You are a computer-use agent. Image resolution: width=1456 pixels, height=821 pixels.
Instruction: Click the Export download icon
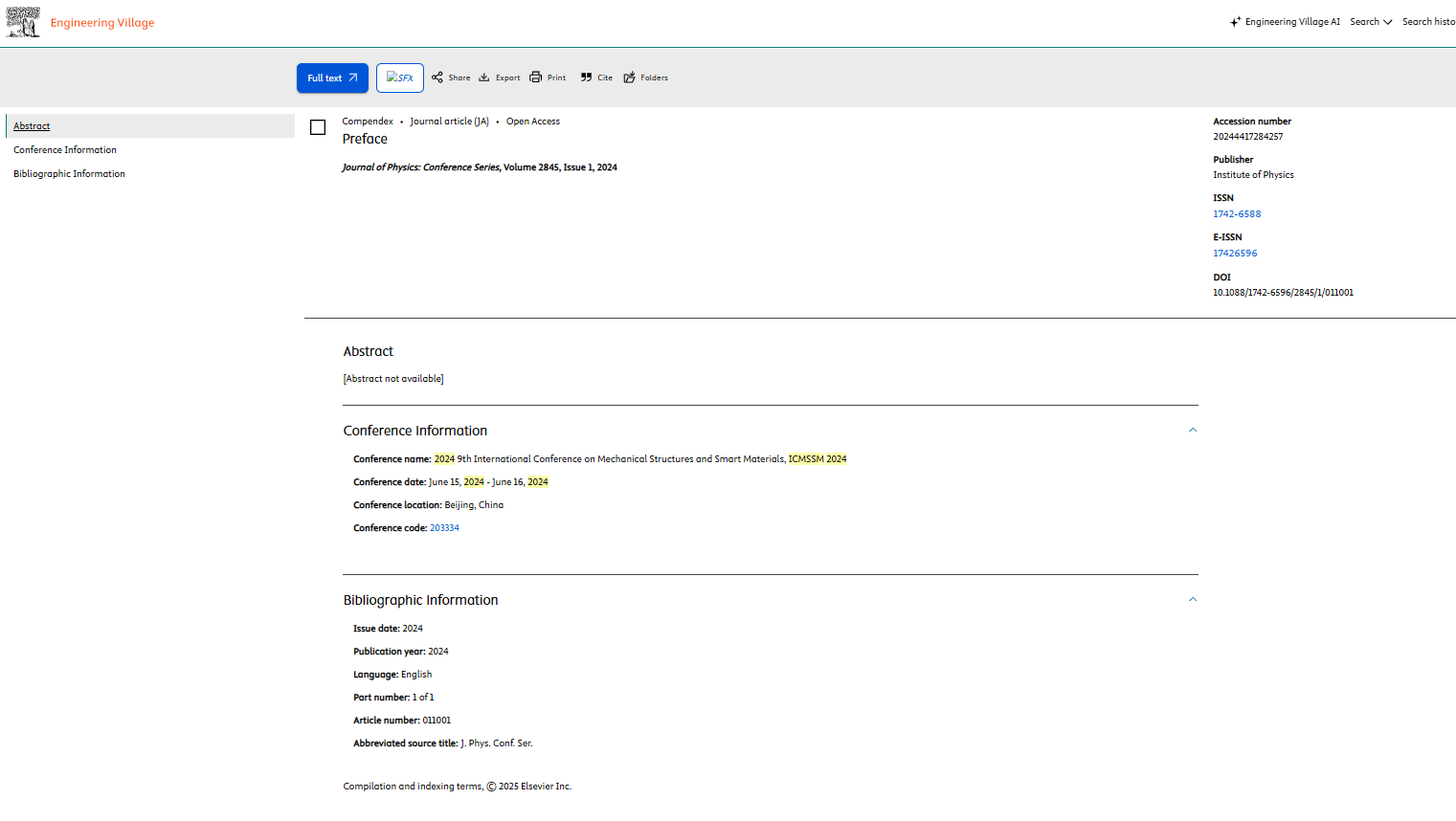click(484, 78)
